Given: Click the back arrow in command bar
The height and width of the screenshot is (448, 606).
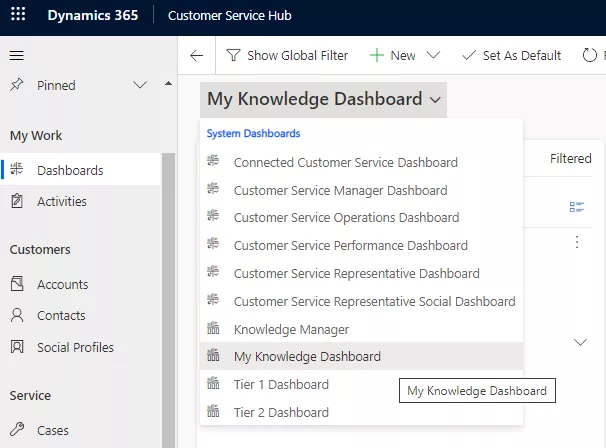Looking at the screenshot, I should tap(196, 56).
